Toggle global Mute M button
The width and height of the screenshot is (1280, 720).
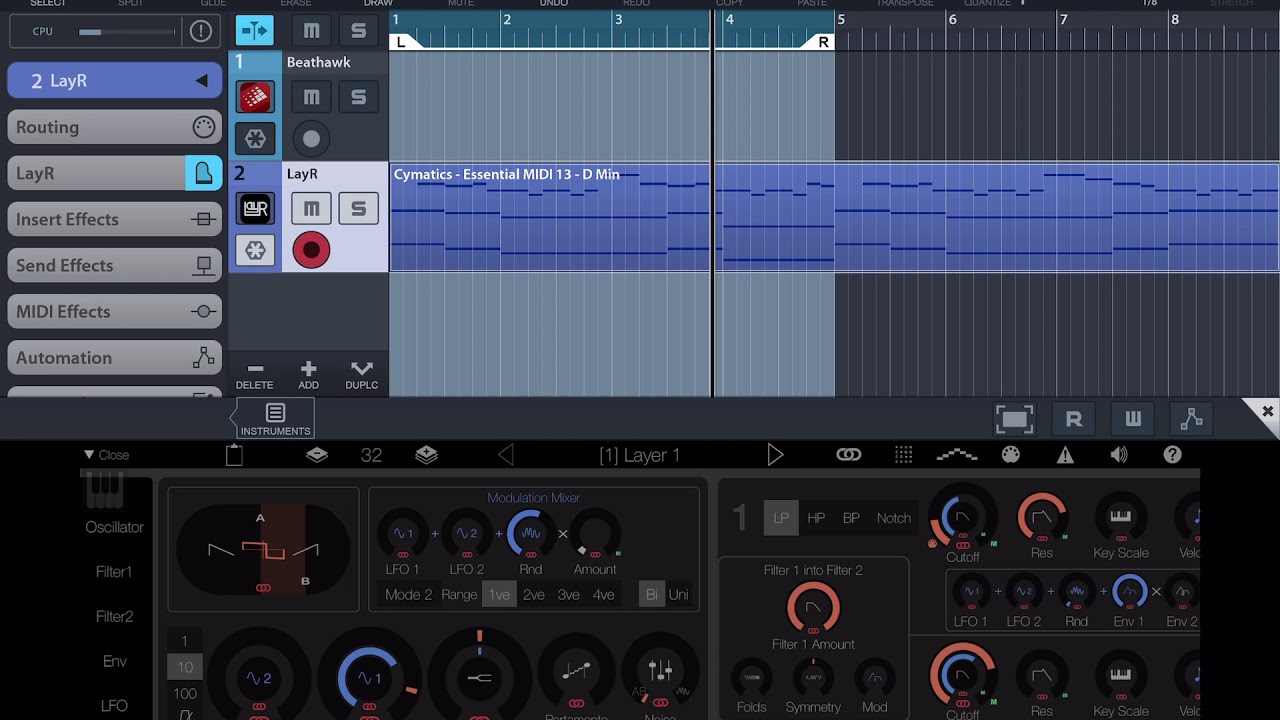pos(312,31)
